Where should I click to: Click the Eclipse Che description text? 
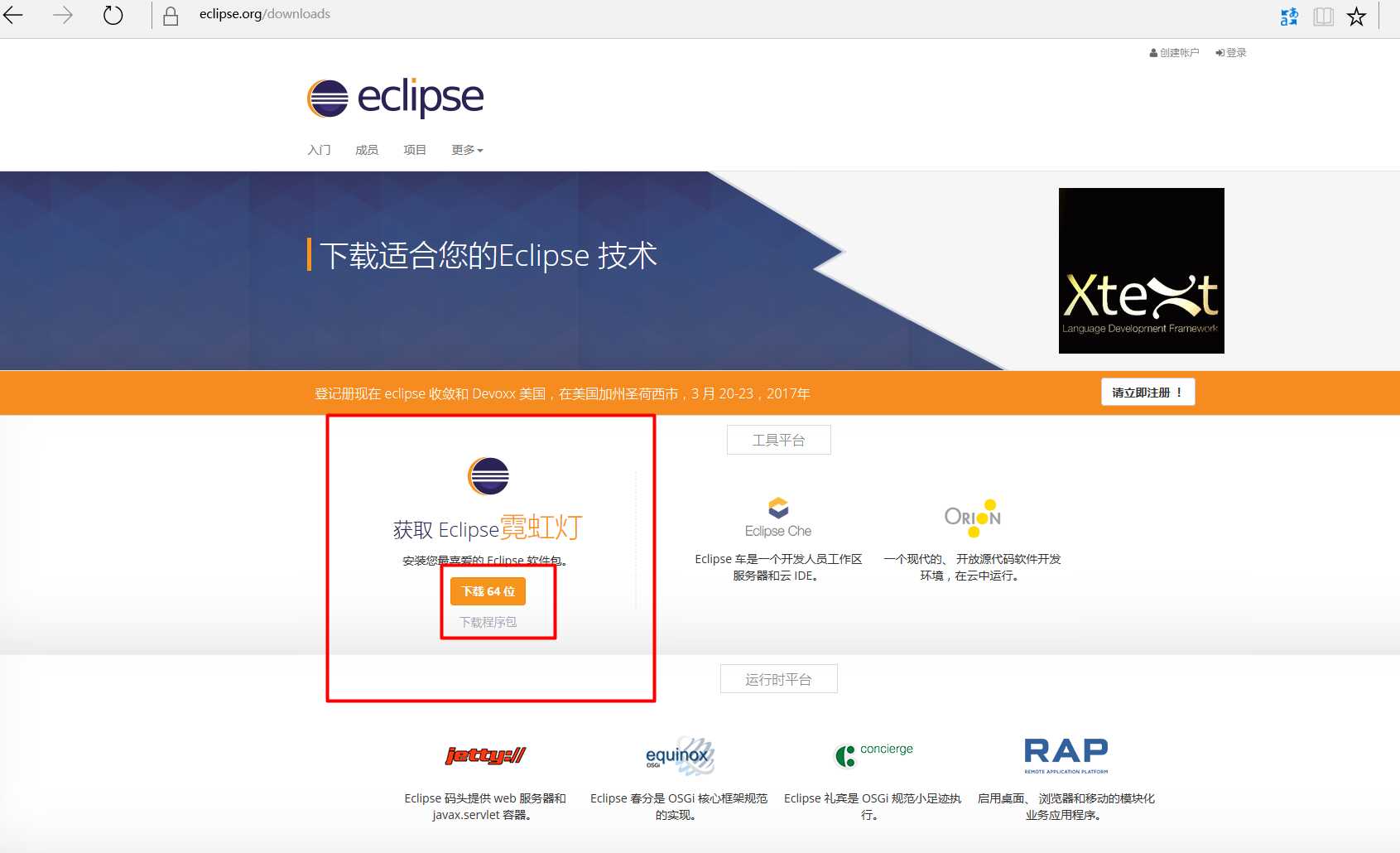click(778, 567)
